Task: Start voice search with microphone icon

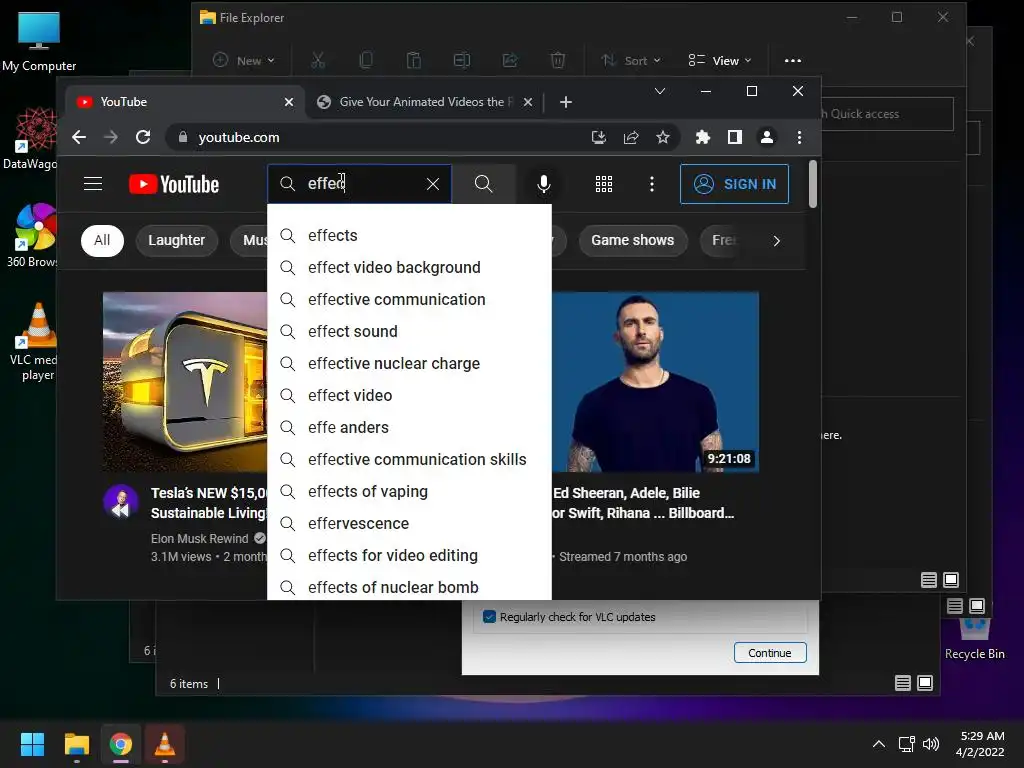Action: pos(543,184)
